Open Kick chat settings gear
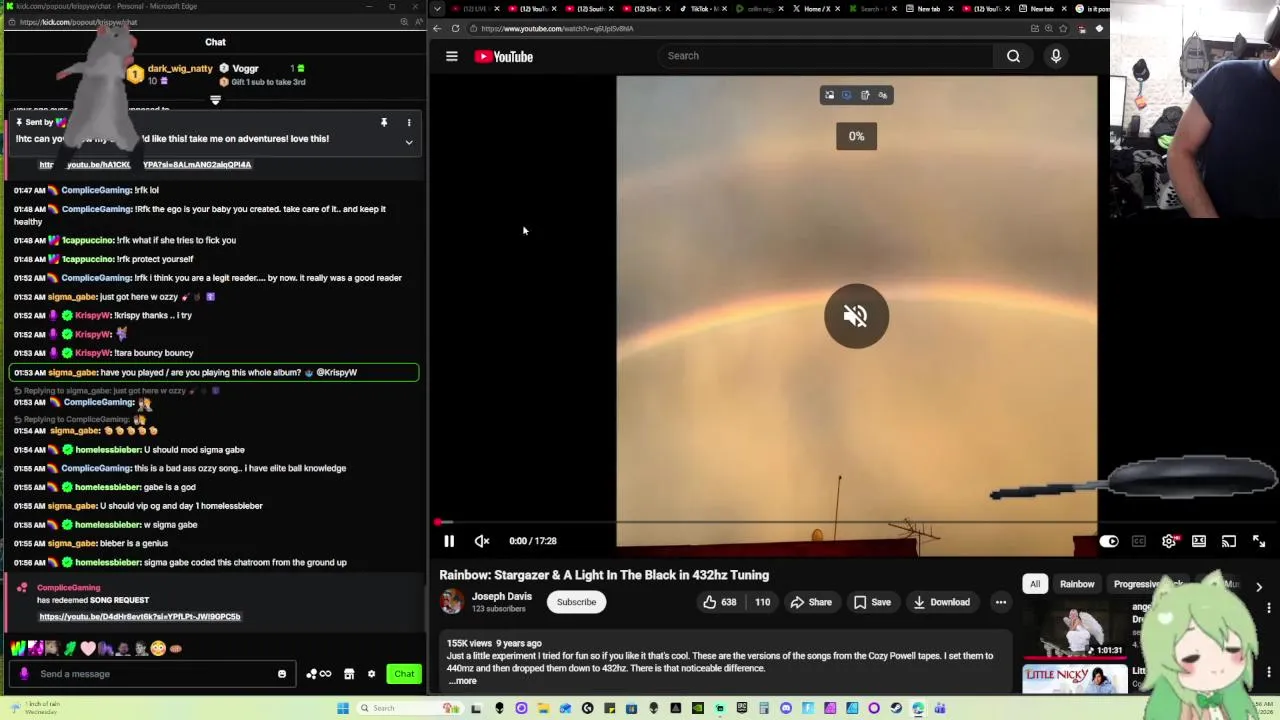 point(371,674)
